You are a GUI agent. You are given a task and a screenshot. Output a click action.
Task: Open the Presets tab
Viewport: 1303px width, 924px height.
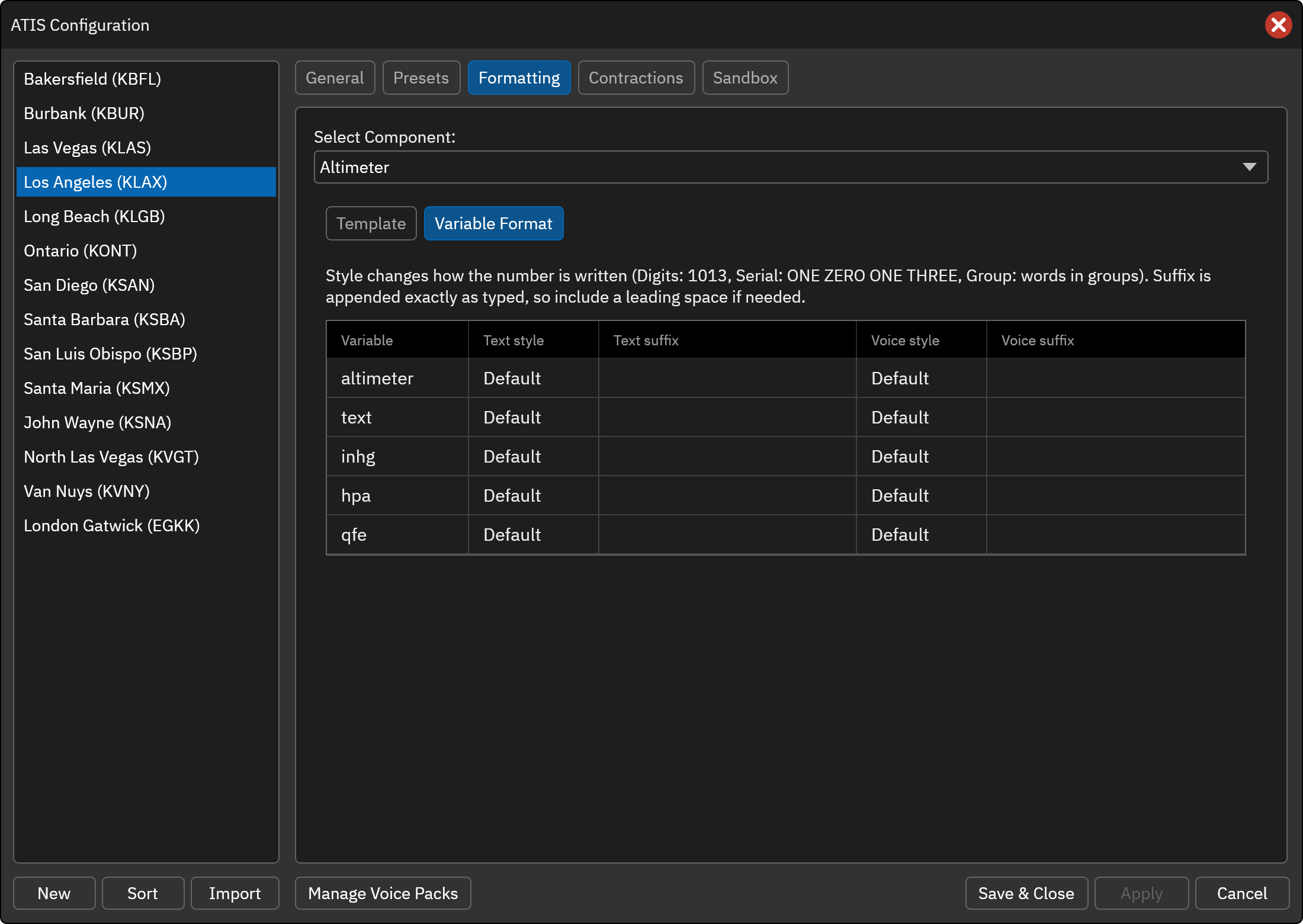pos(421,78)
